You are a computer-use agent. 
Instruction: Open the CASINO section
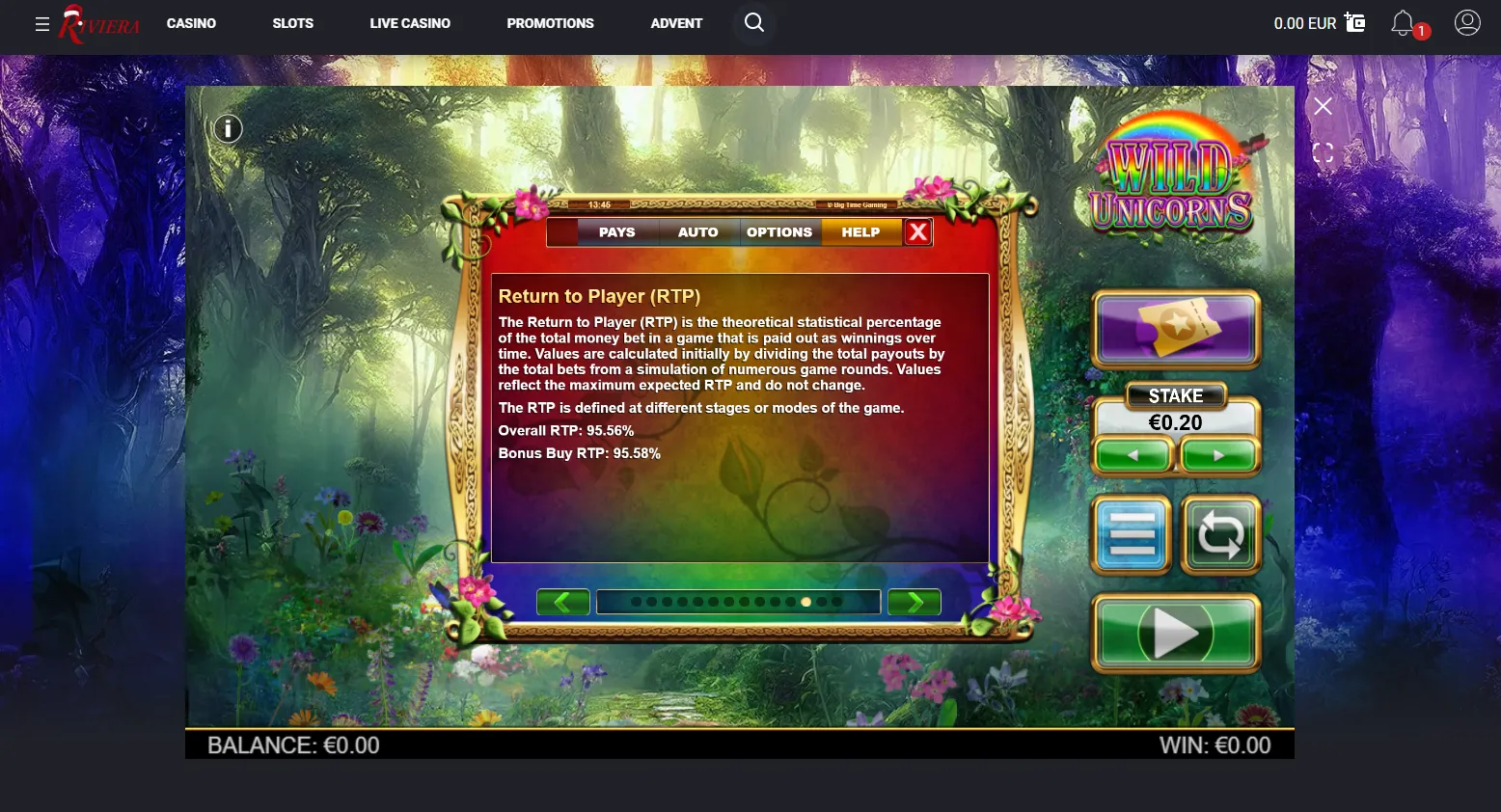pyautogui.click(x=191, y=23)
